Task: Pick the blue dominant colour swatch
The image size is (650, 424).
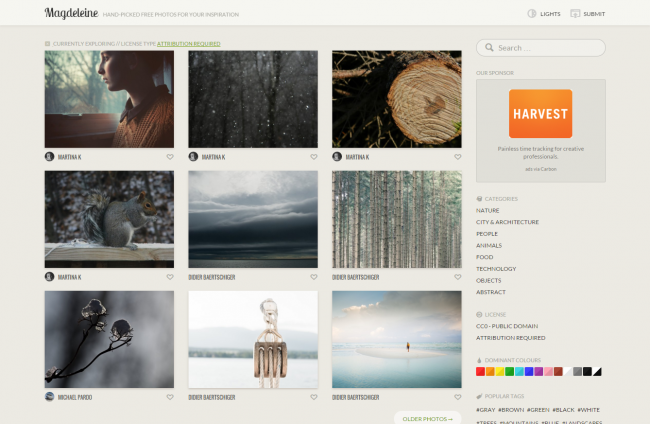Action: pos(529,371)
